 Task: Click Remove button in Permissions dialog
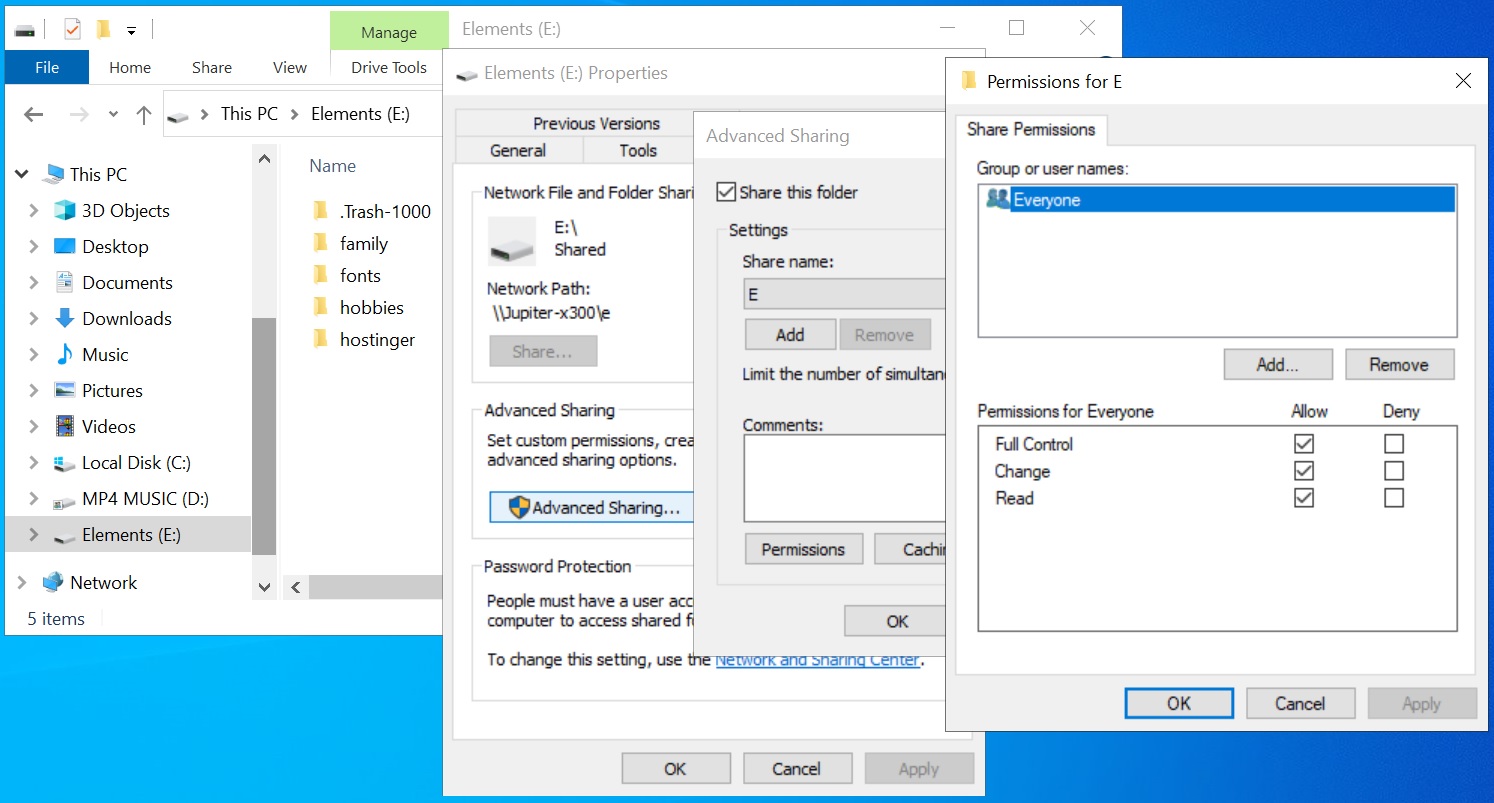(1398, 365)
